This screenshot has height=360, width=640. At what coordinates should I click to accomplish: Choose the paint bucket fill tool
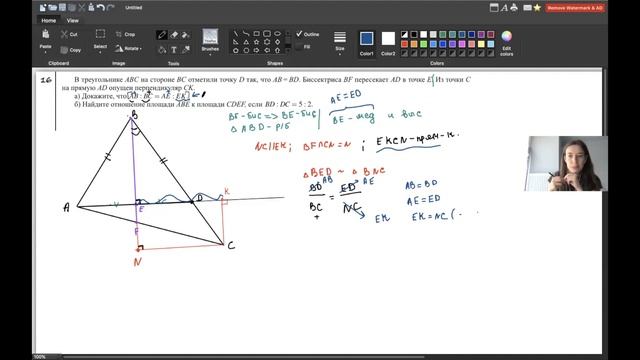pyautogui.click(x=162, y=50)
